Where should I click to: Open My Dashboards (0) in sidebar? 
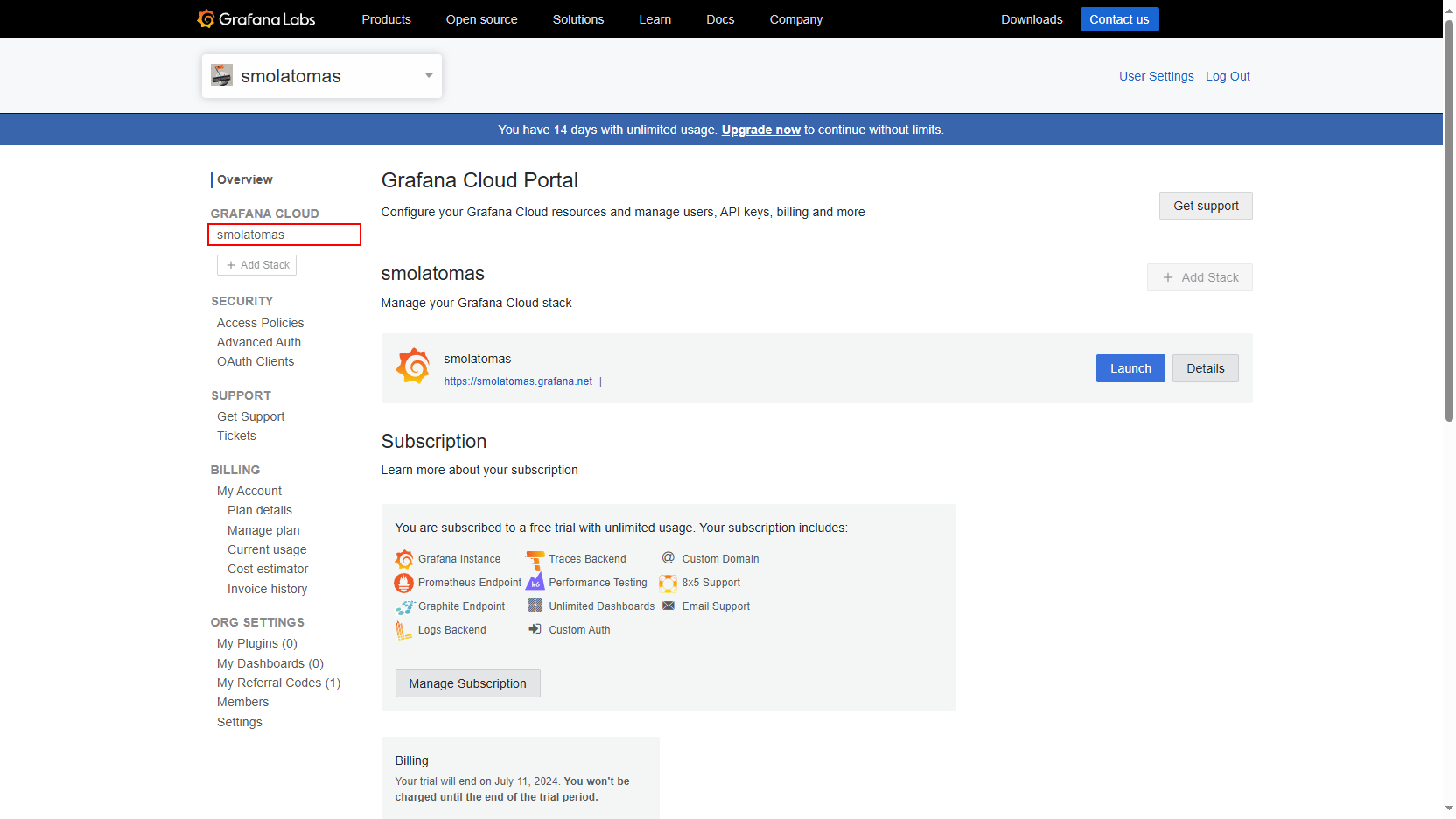270,663
